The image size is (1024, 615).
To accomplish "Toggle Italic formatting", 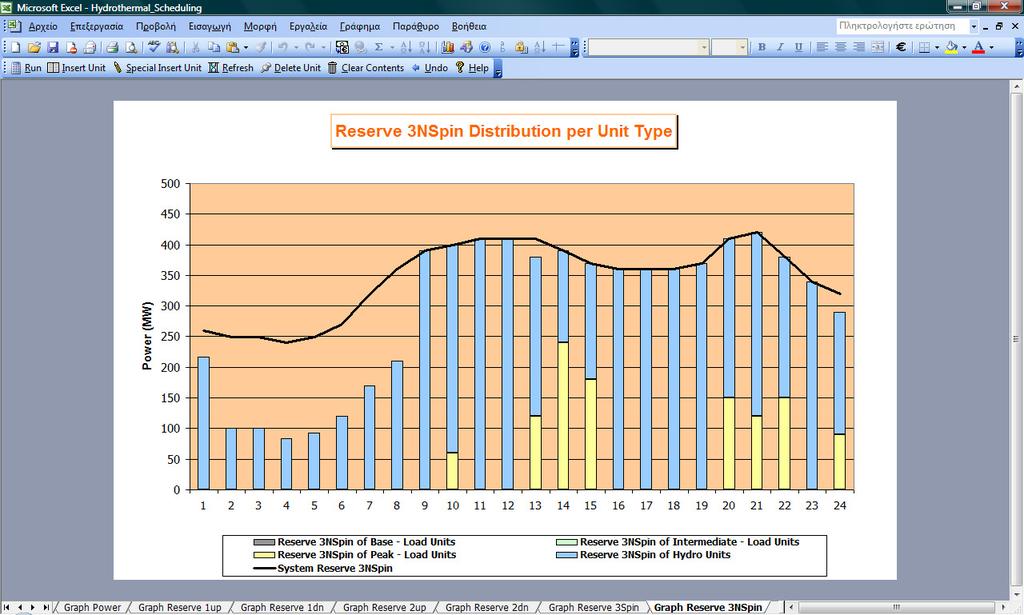I will 780,47.
